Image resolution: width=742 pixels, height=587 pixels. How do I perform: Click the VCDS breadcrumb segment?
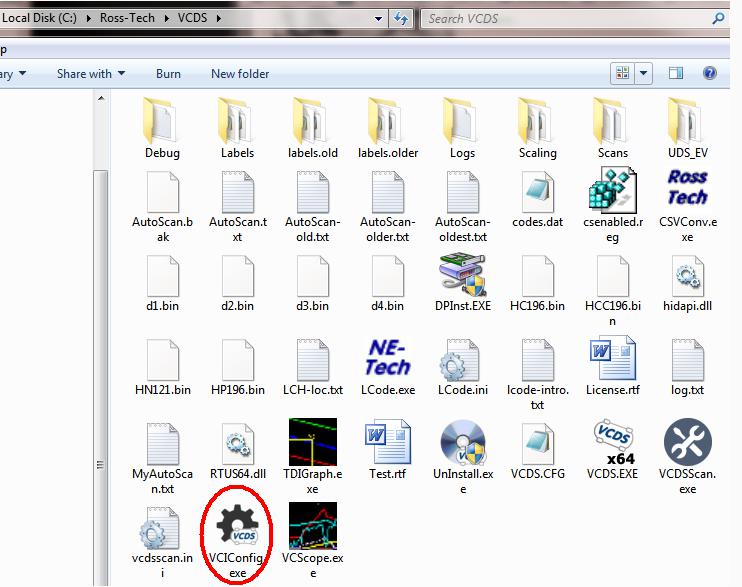click(193, 18)
